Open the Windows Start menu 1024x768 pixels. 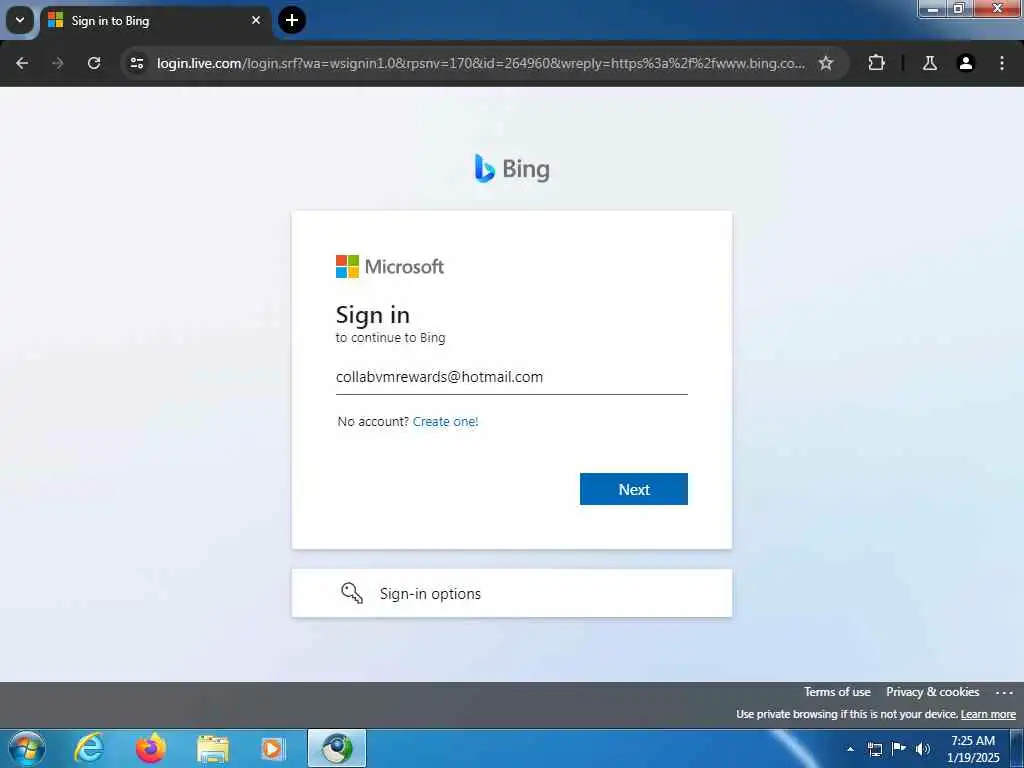[x=27, y=748]
